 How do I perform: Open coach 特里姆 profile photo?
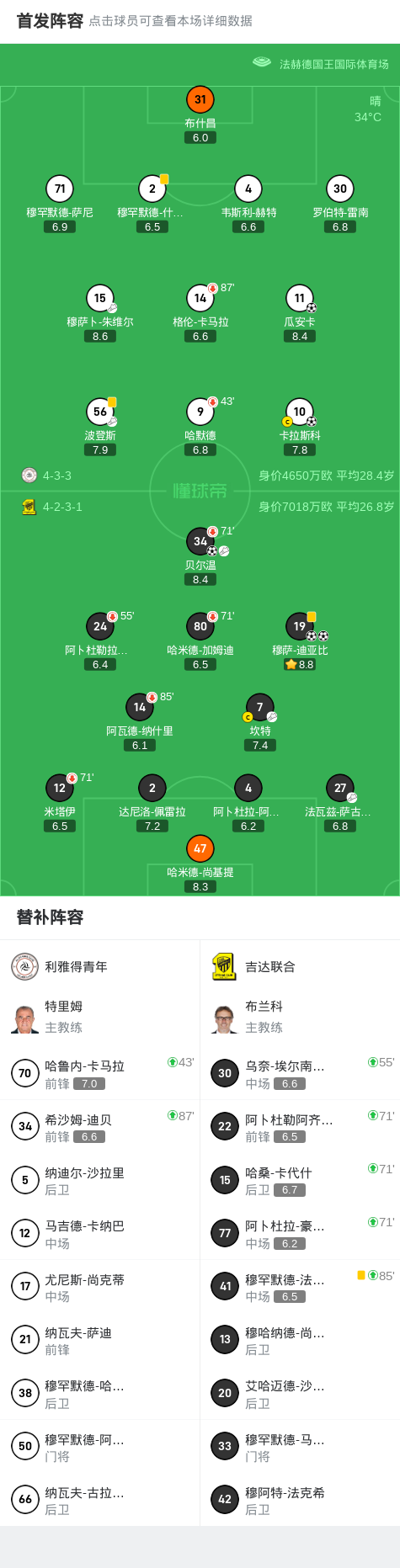pyautogui.click(x=25, y=1018)
